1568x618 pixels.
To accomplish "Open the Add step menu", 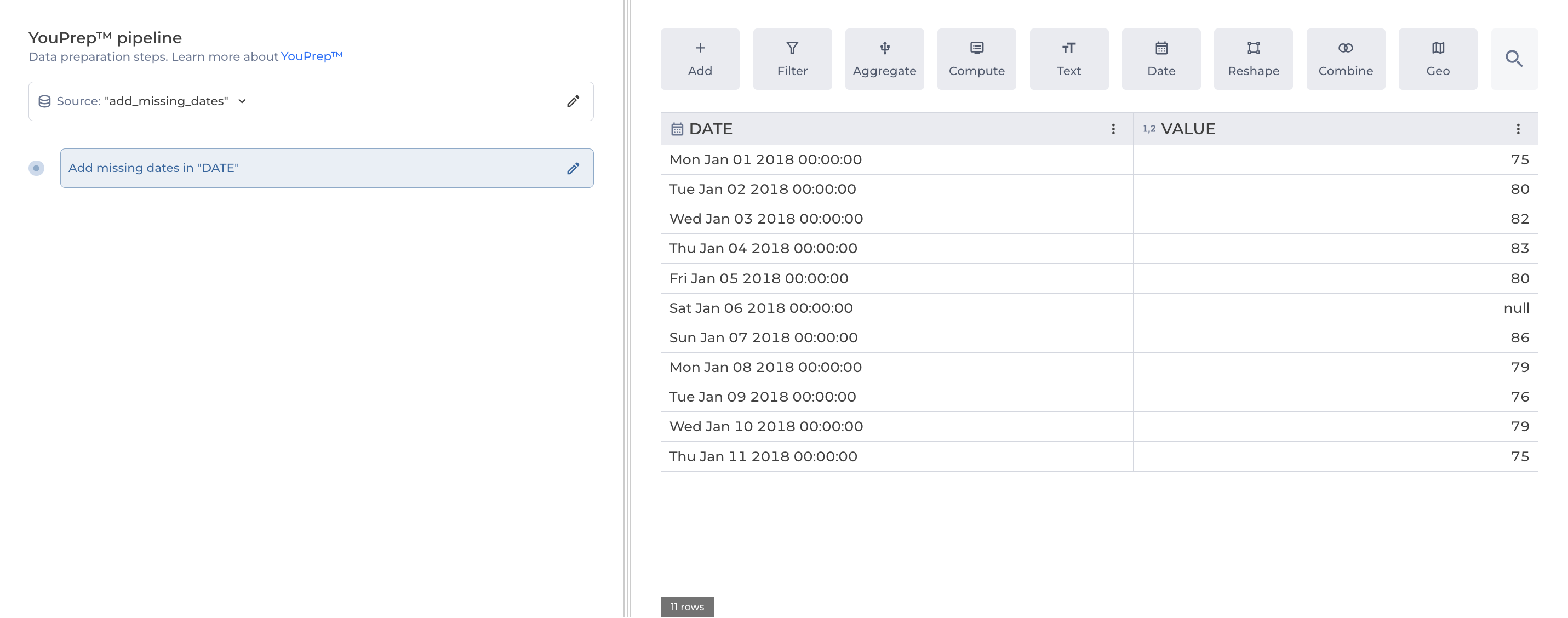I will click(700, 59).
